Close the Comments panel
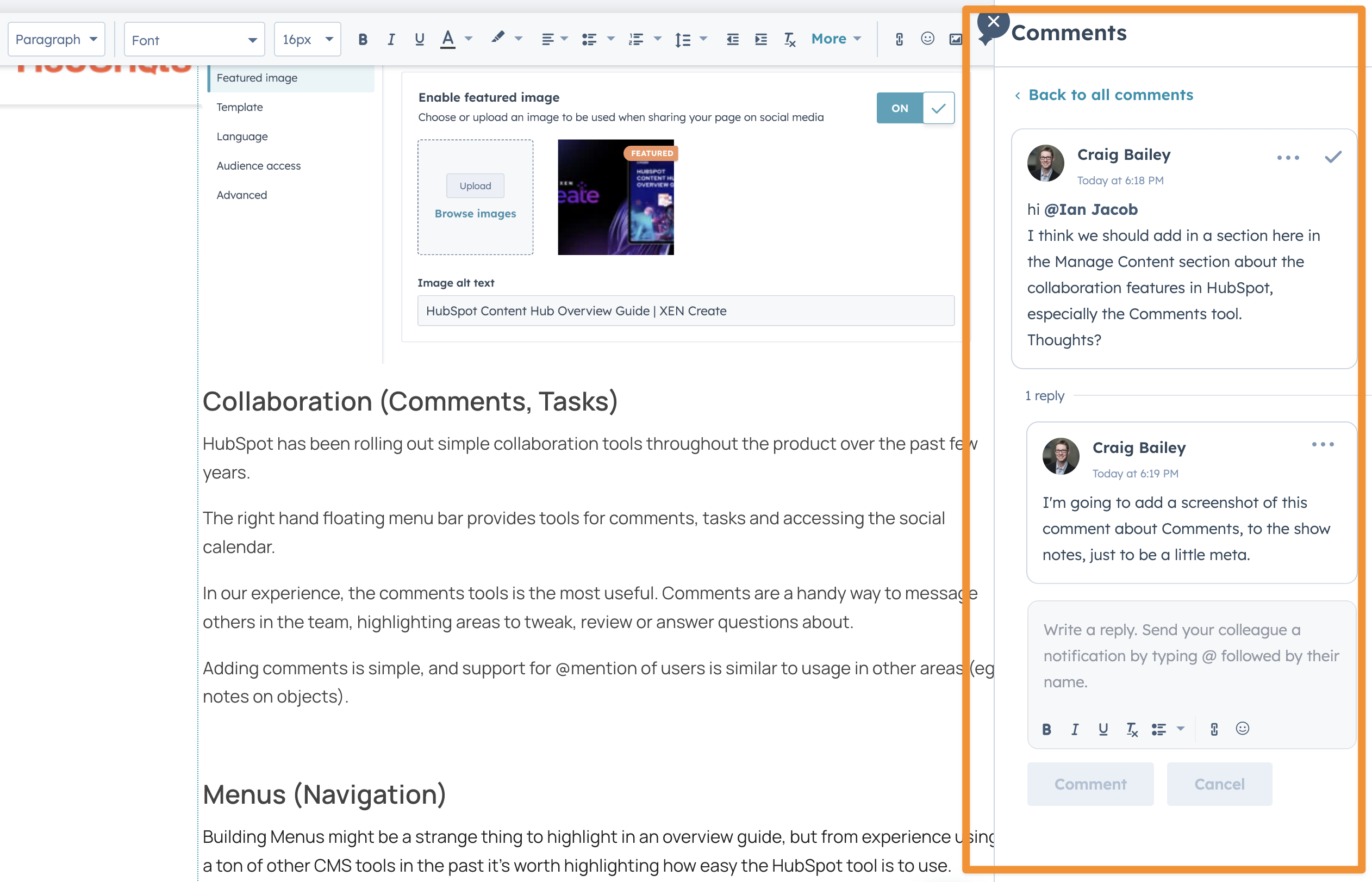This screenshot has width=1372, height=882. point(993,22)
